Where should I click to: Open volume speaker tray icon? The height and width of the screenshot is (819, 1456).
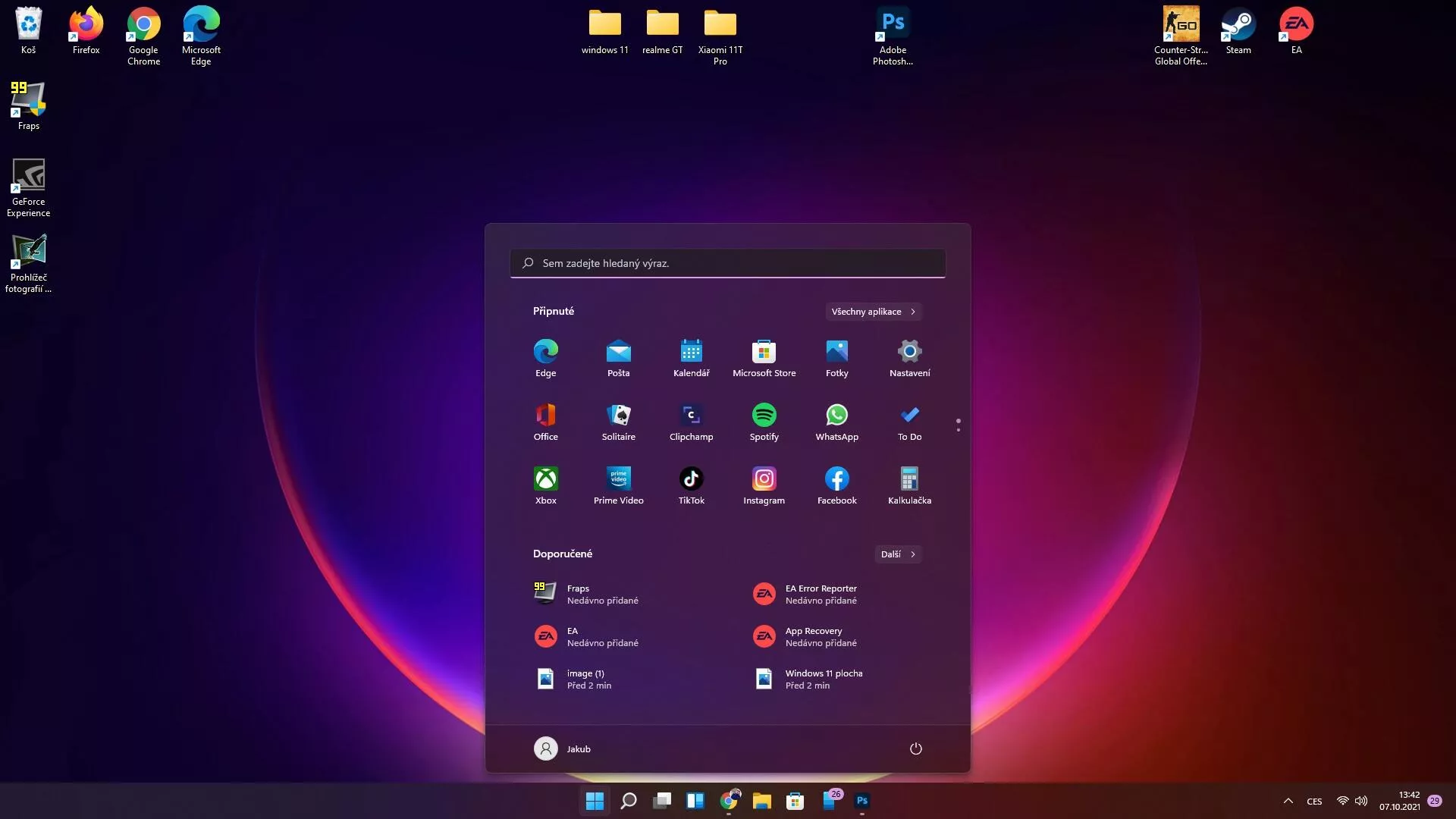click(x=1361, y=801)
